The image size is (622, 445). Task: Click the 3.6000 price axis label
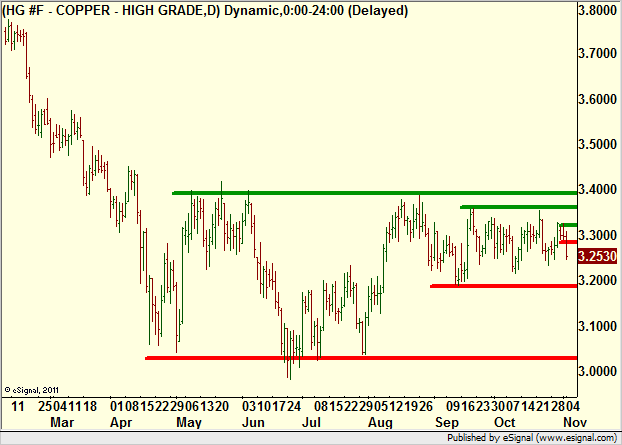click(598, 99)
